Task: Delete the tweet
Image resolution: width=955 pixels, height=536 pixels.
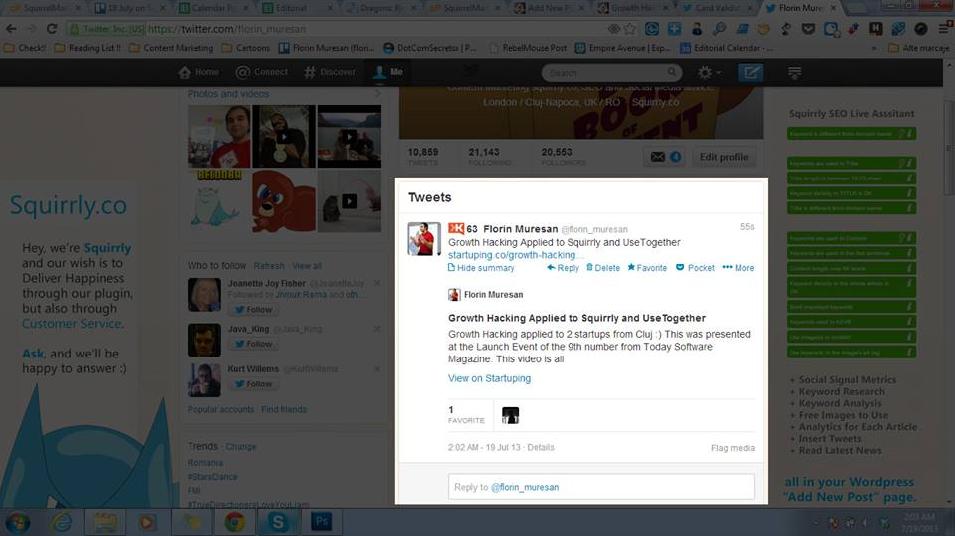Action: [602, 268]
